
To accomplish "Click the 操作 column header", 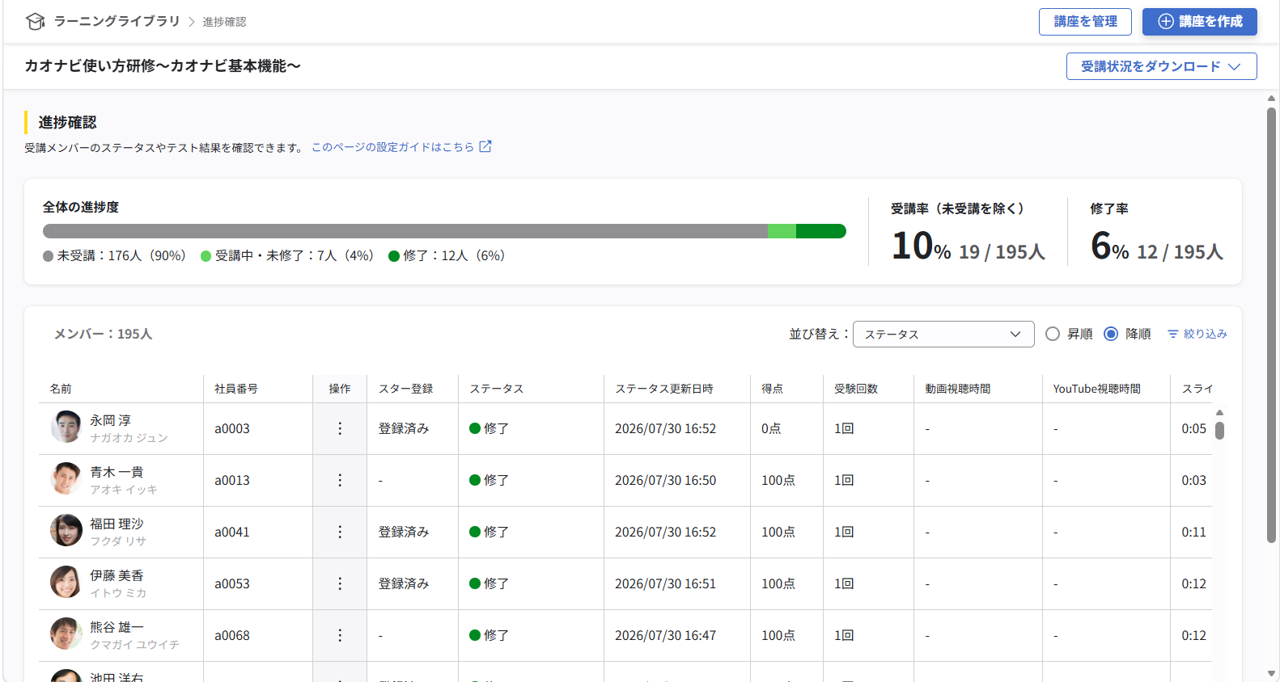I will pos(340,389).
